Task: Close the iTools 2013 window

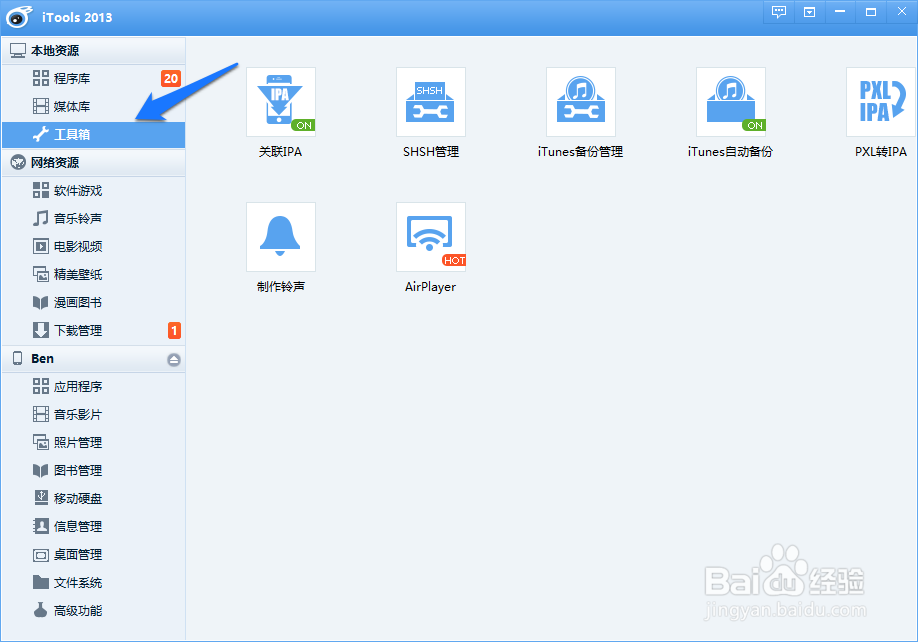Action: (902, 12)
